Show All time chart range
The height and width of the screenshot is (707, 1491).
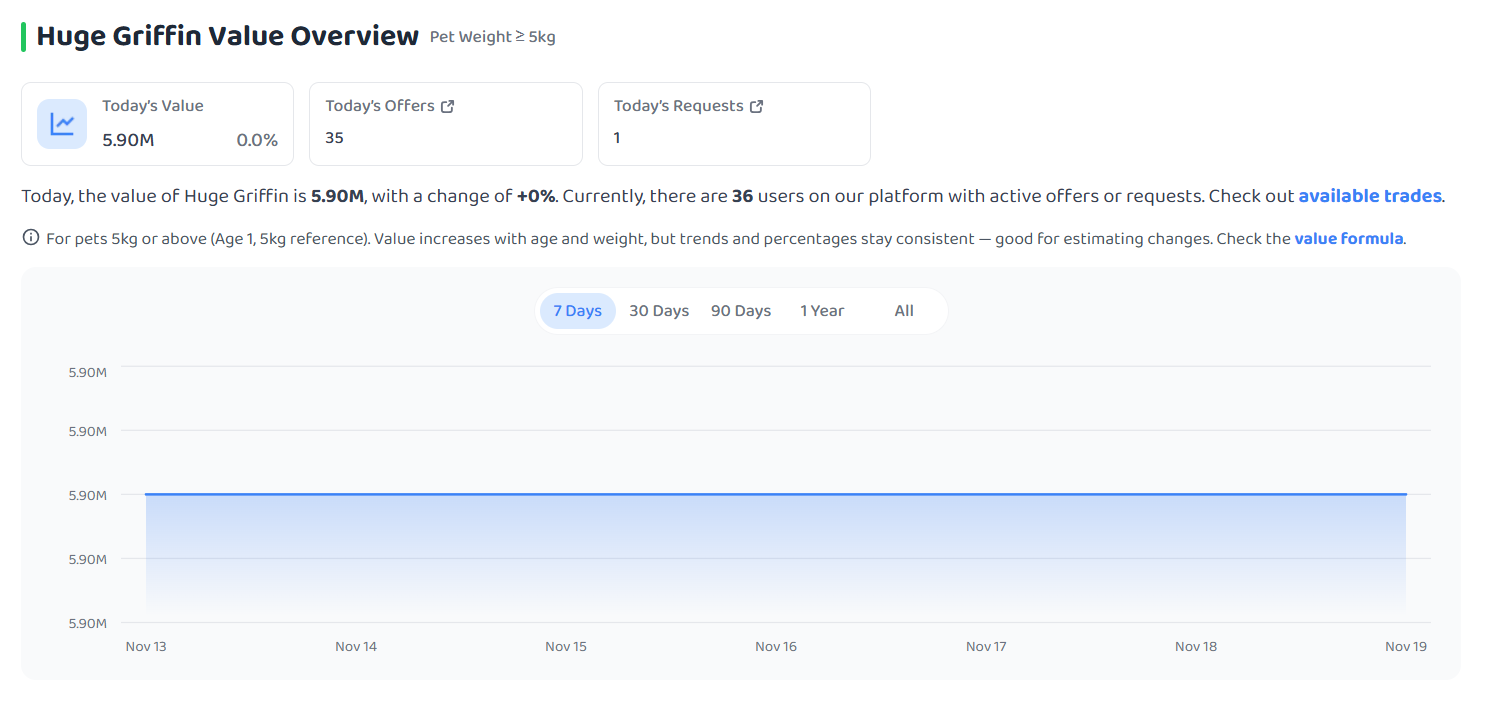[904, 311]
